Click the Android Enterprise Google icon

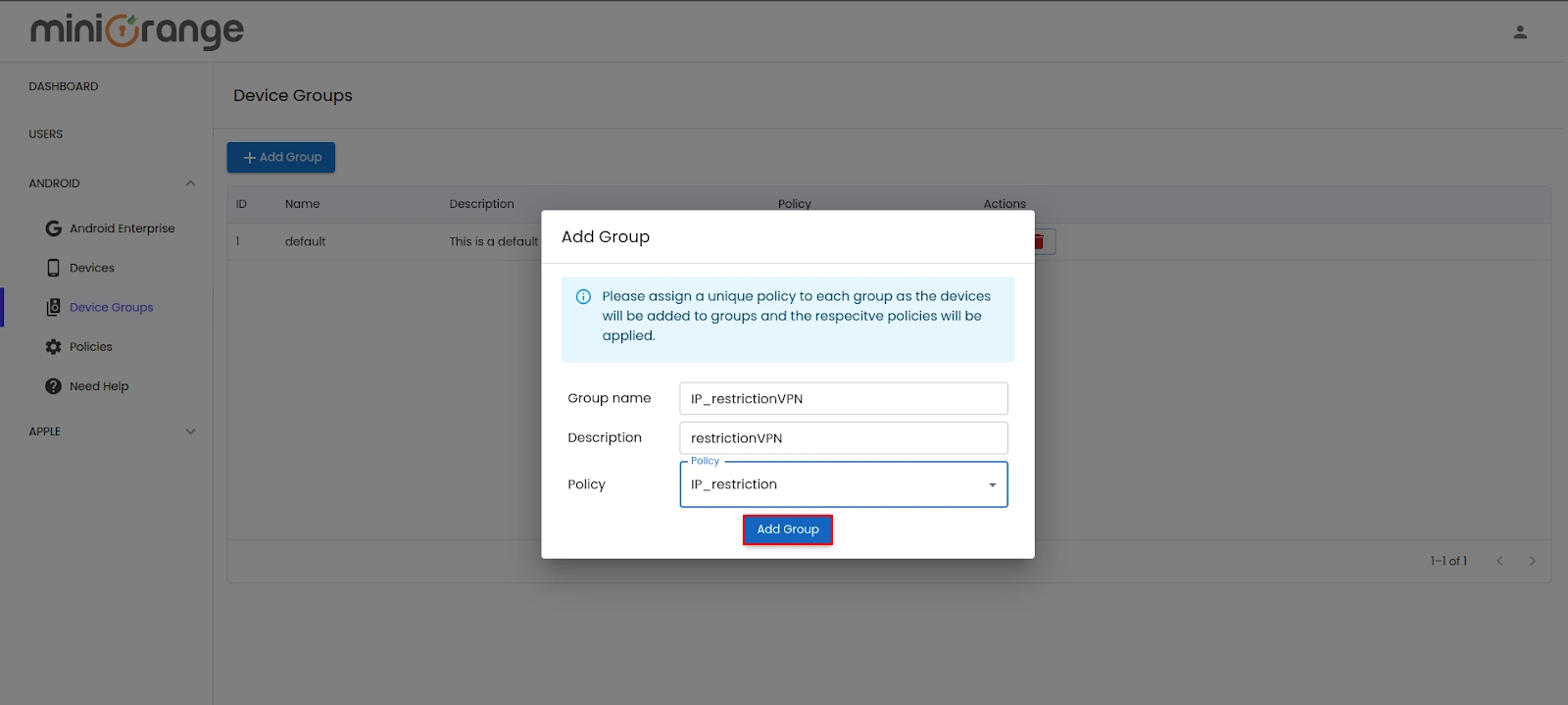53,228
